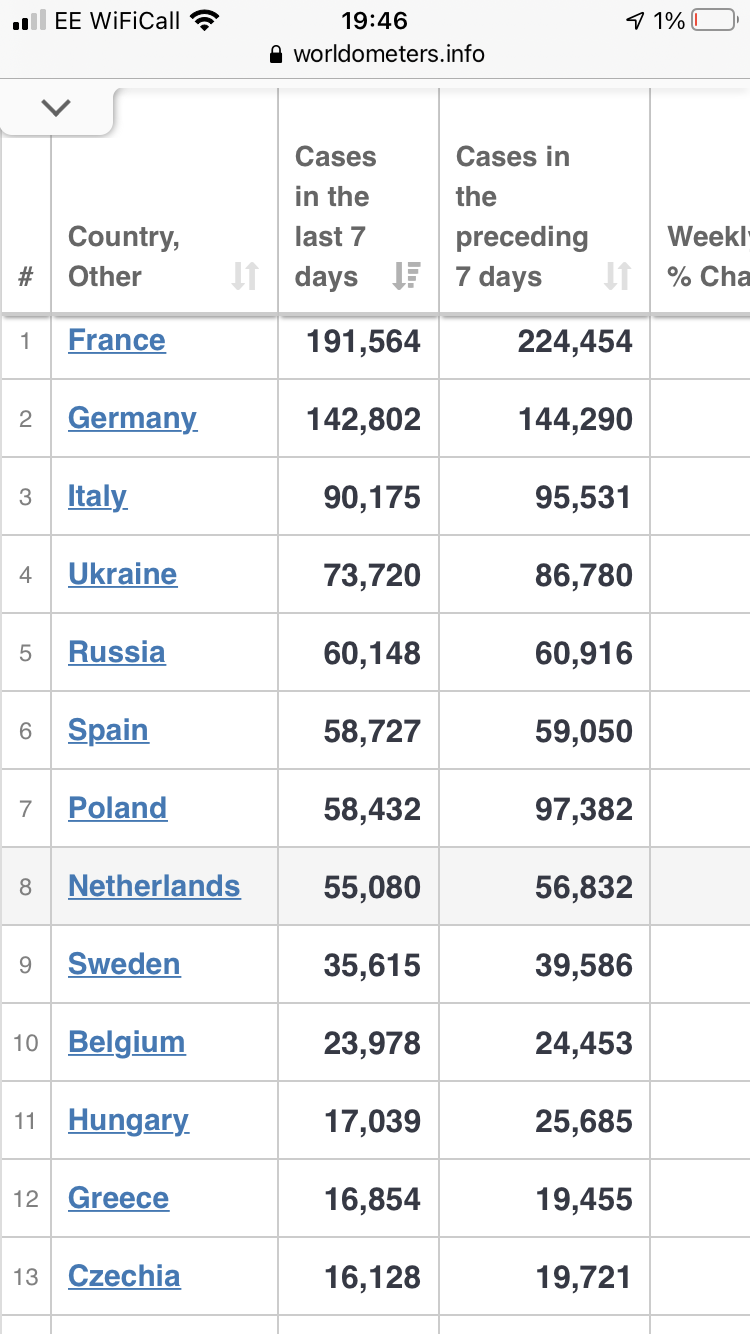Tap the # rank column header
Image resolution: width=750 pixels, height=1334 pixels.
pyautogui.click(x=26, y=276)
